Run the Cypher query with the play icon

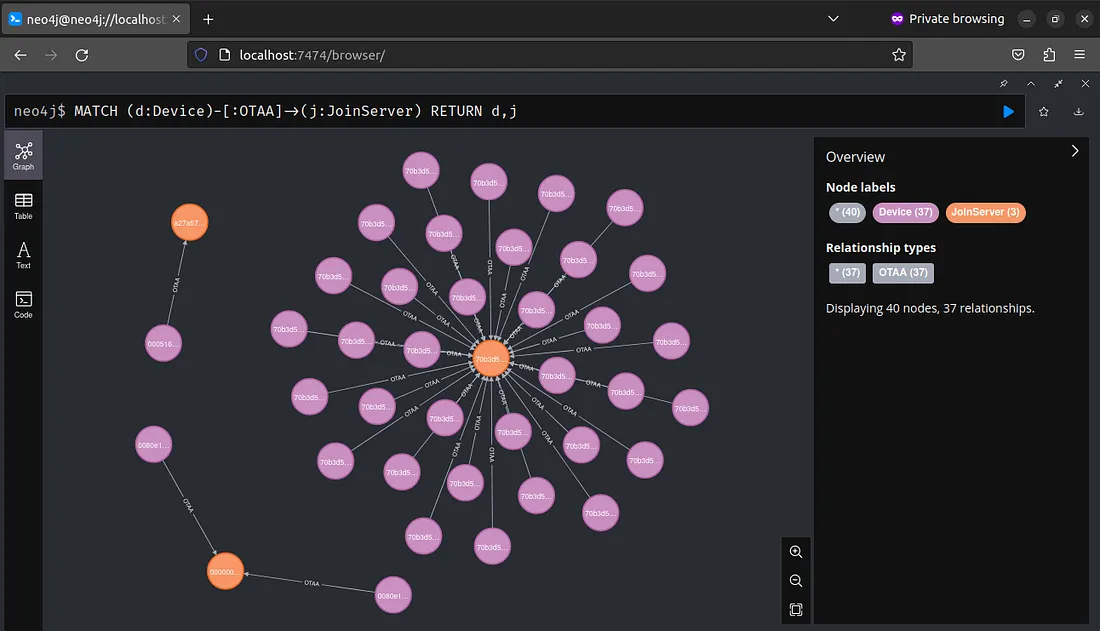pyautogui.click(x=1008, y=111)
